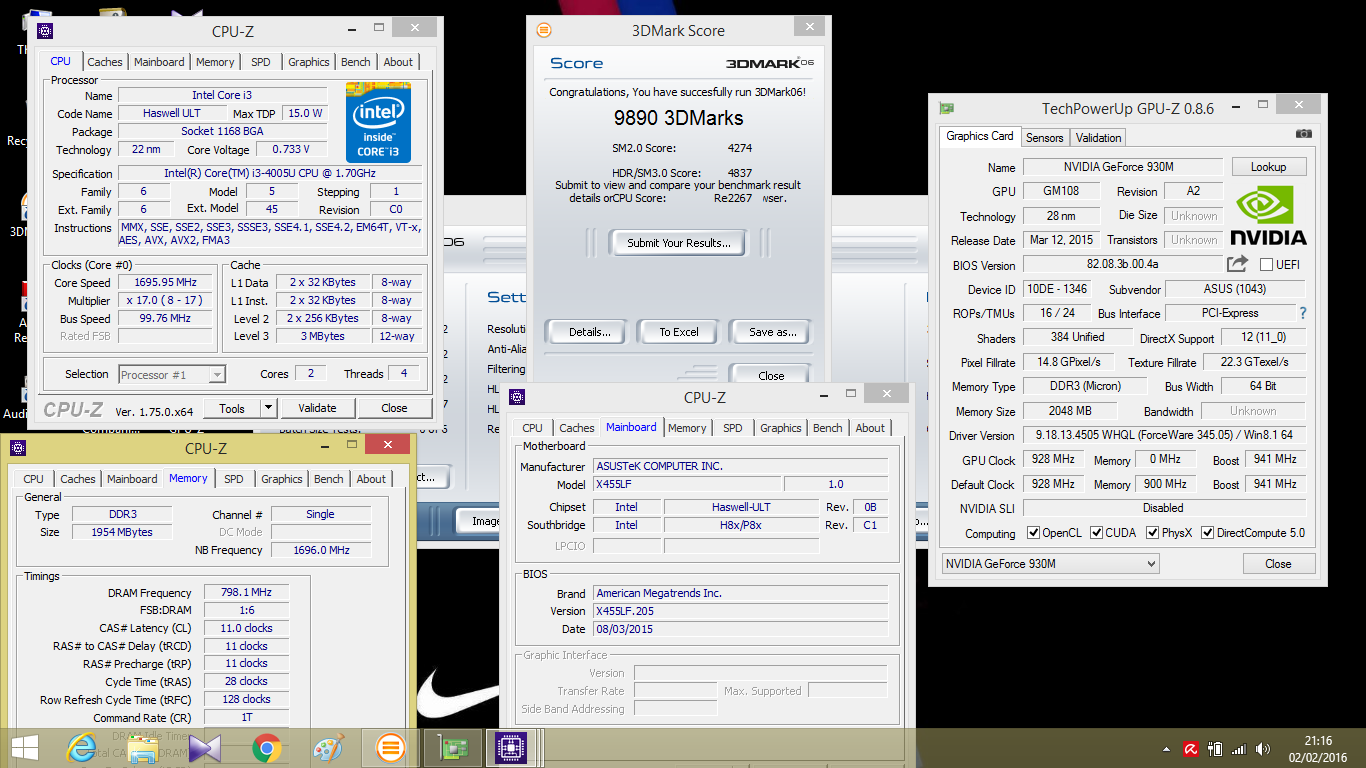Open the Caches tab in the top-left CPU-Z

point(104,62)
